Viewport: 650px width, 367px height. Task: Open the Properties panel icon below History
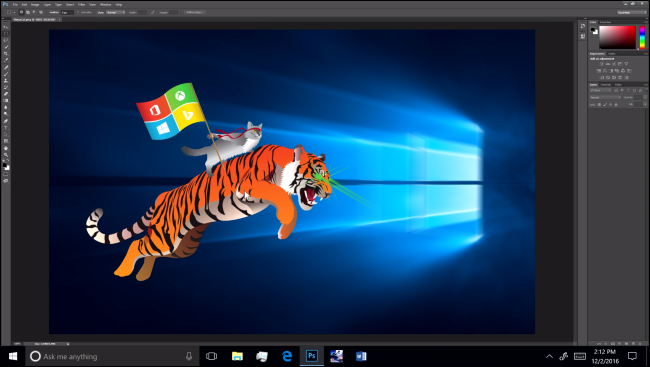(x=583, y=36)
